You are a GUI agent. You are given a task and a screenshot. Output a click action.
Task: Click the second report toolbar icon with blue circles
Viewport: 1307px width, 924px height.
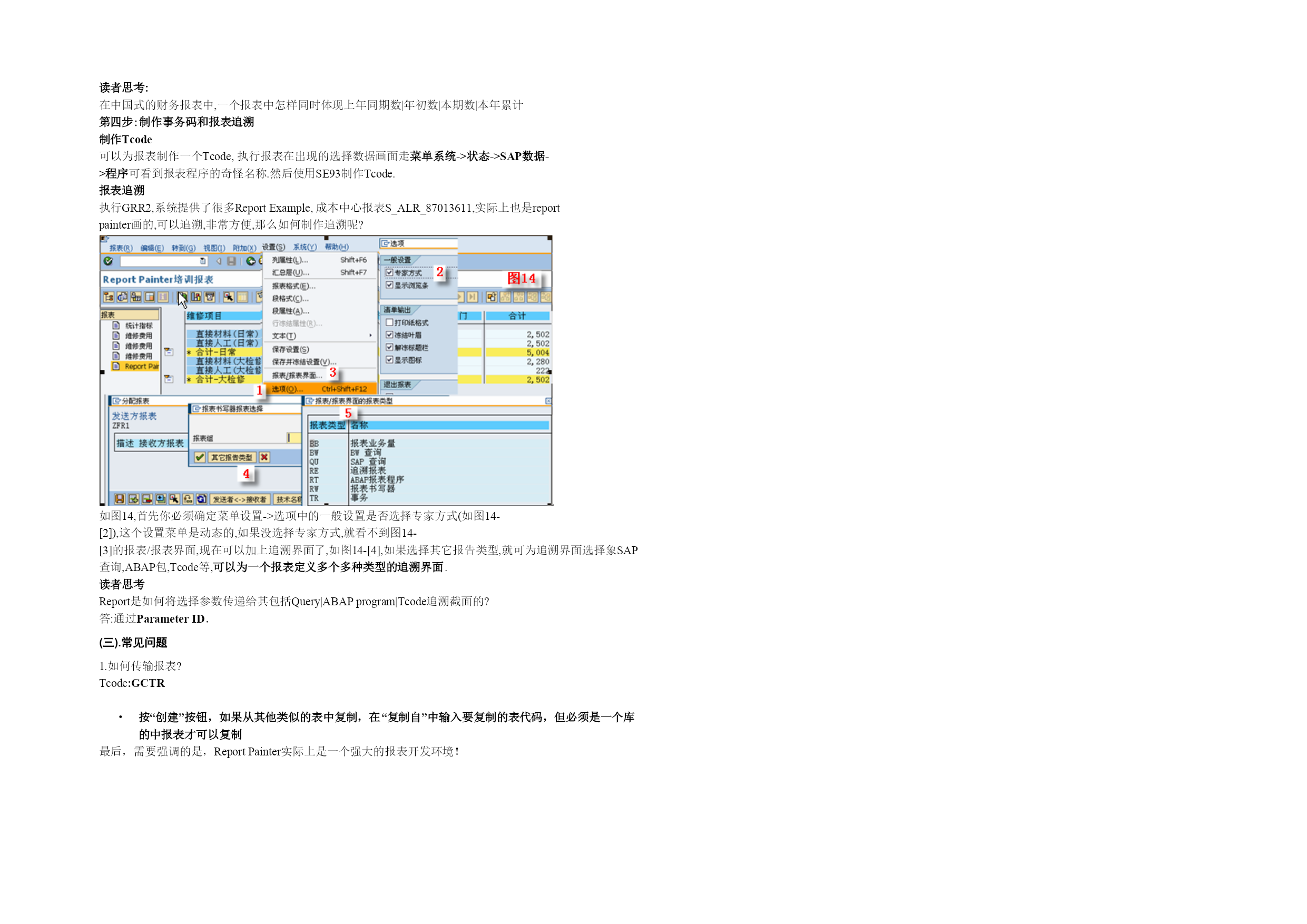(x=122, y=297)
